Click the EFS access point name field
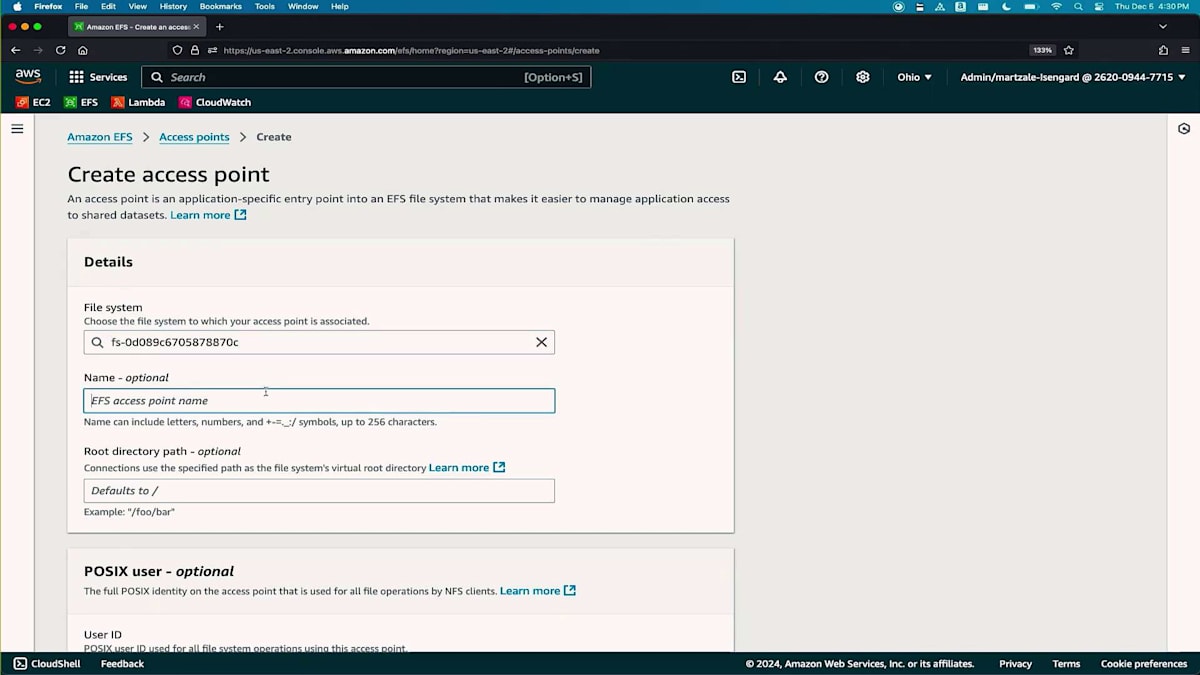 click(x=319, y=401)
